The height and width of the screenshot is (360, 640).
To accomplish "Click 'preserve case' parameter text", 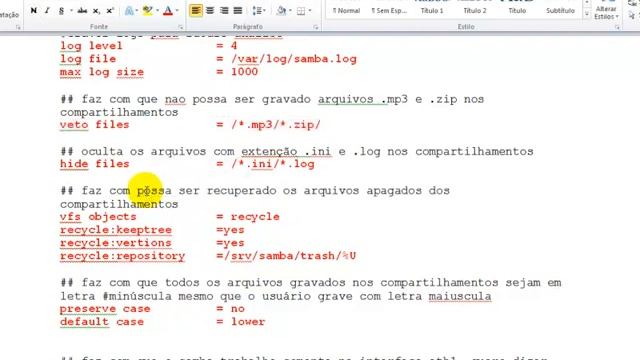I will pyautogui.click(x=105, y=309).
